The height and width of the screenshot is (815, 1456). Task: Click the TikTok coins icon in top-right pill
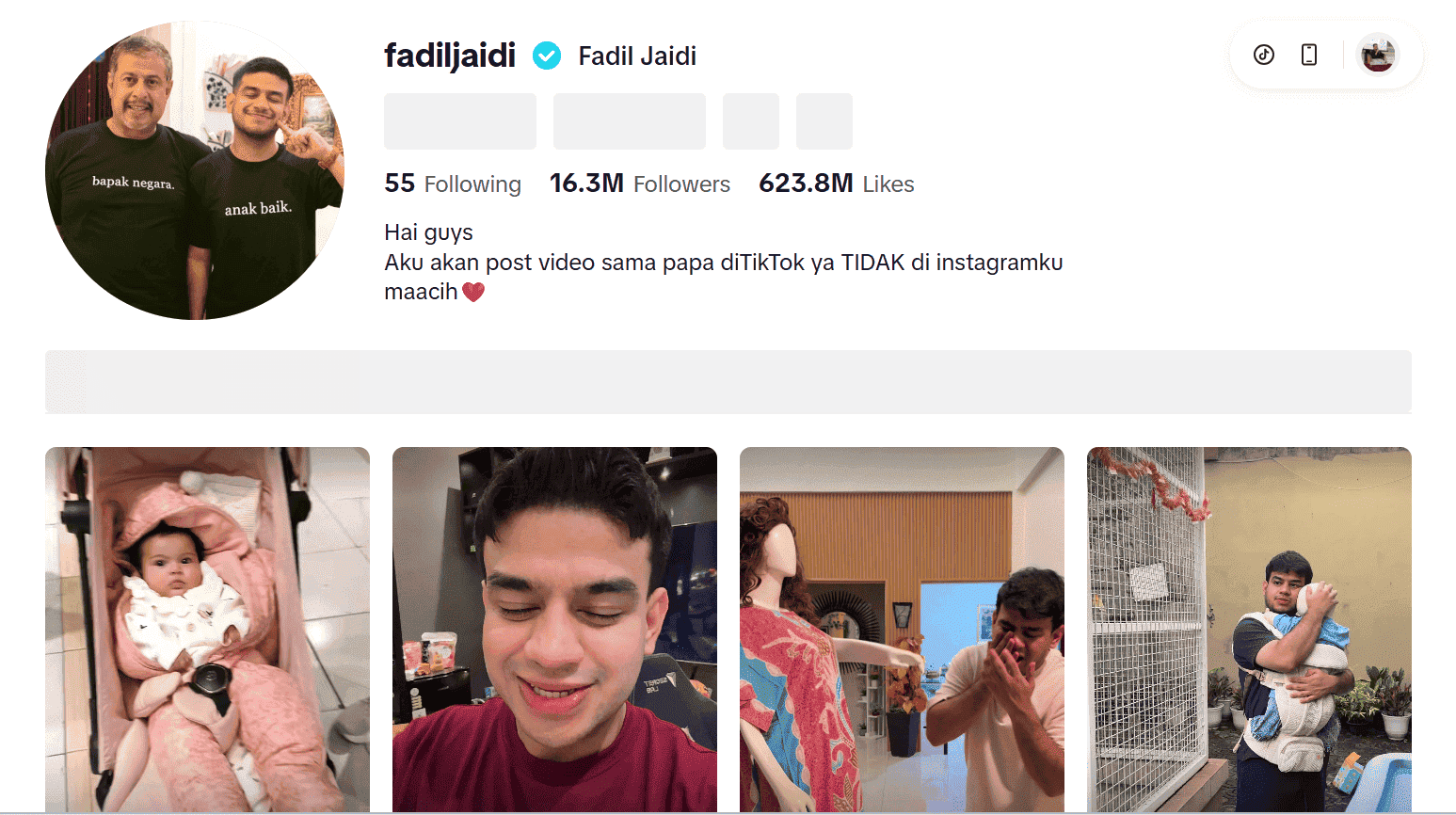[1264, 55]
